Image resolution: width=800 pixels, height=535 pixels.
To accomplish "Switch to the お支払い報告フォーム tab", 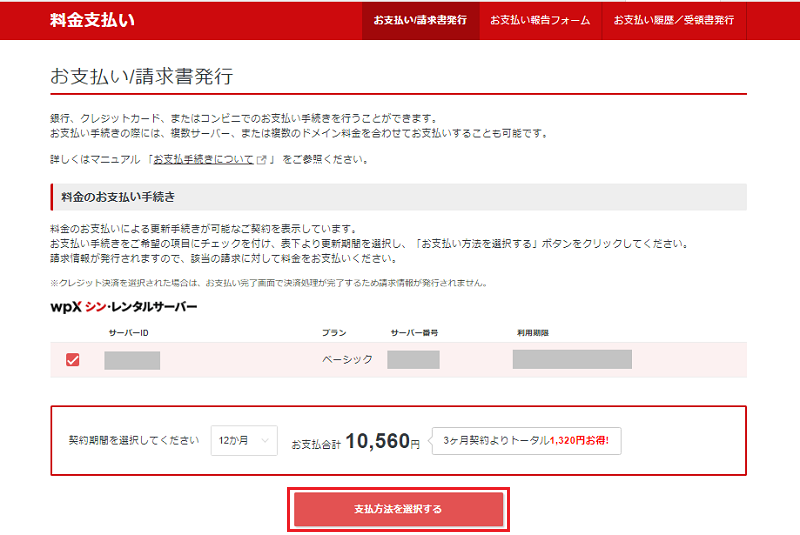I will point(540,20).
